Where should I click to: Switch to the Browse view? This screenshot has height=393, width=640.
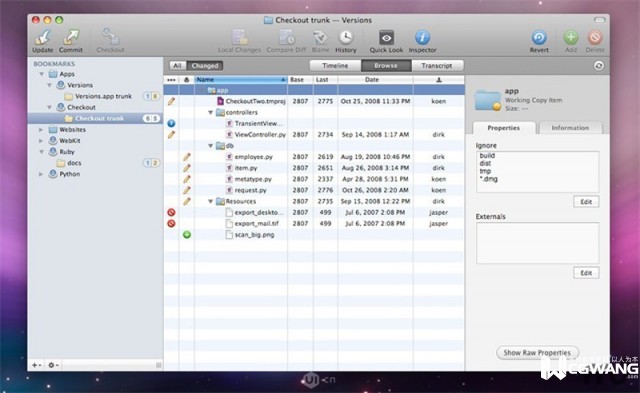tap(386, 66)
